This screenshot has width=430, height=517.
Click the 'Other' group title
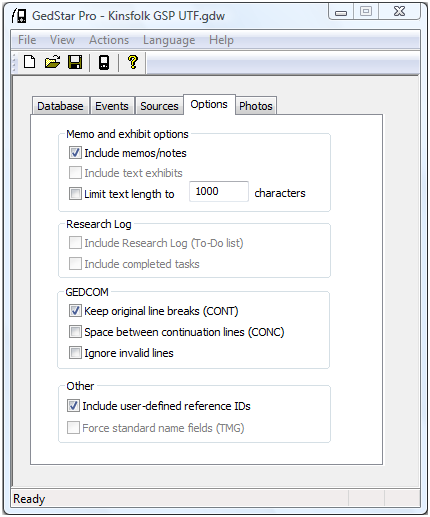pos(80,386)
